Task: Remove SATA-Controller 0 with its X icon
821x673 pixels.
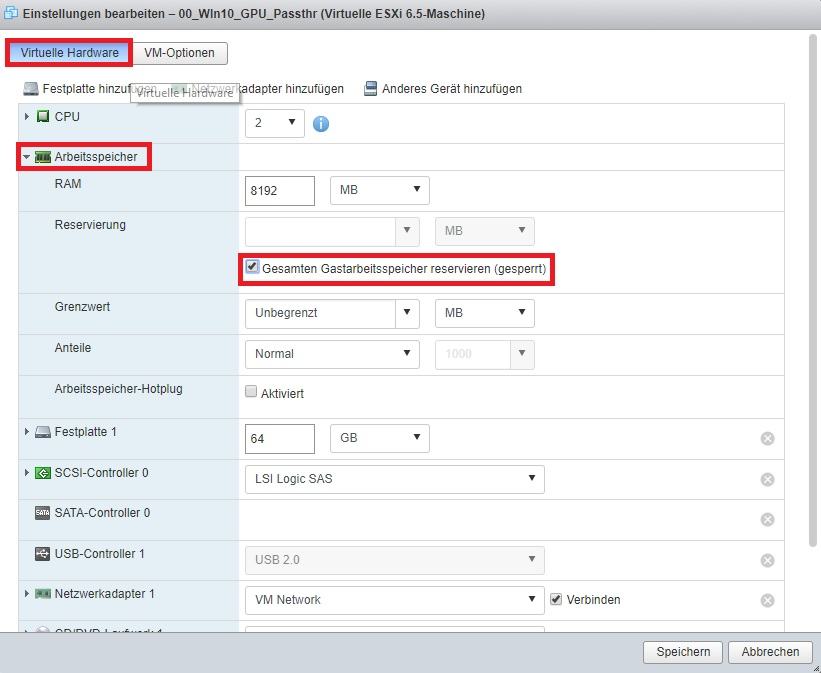Action: (x=768, y=520)
